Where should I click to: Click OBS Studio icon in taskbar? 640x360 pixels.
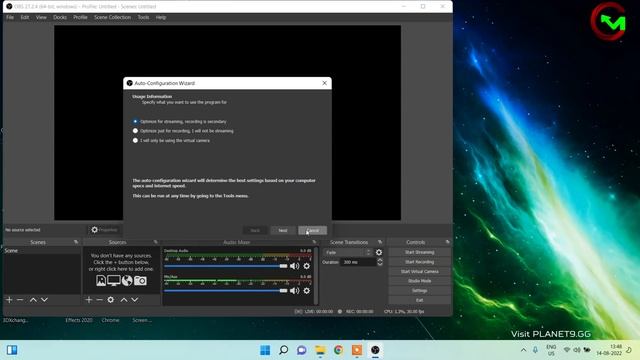(375, 350)
